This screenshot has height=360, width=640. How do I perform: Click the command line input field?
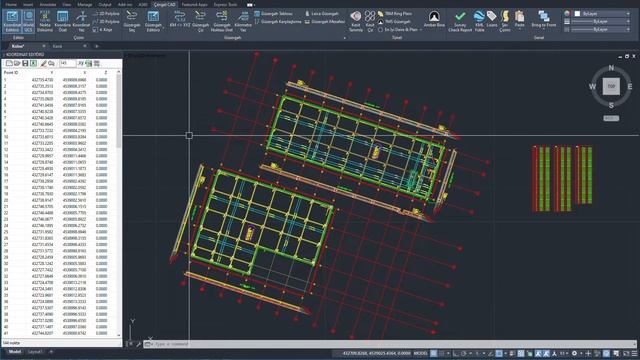(x=390, y=344)
